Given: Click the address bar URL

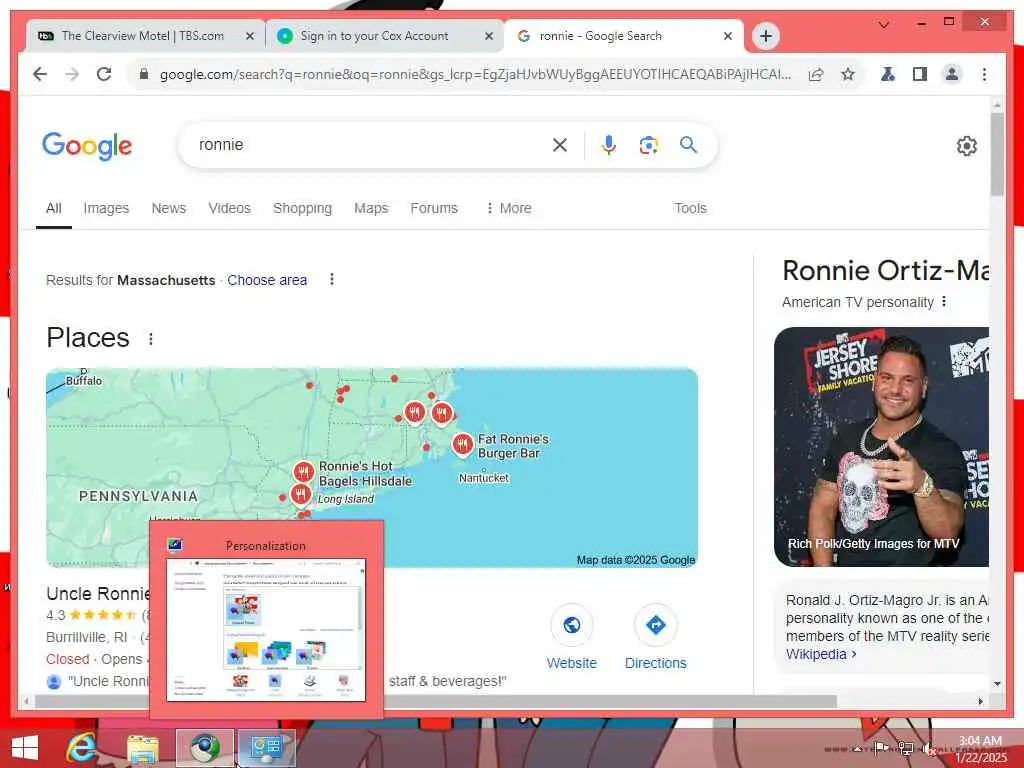Looking at the screenshot, I should [475, 74].
